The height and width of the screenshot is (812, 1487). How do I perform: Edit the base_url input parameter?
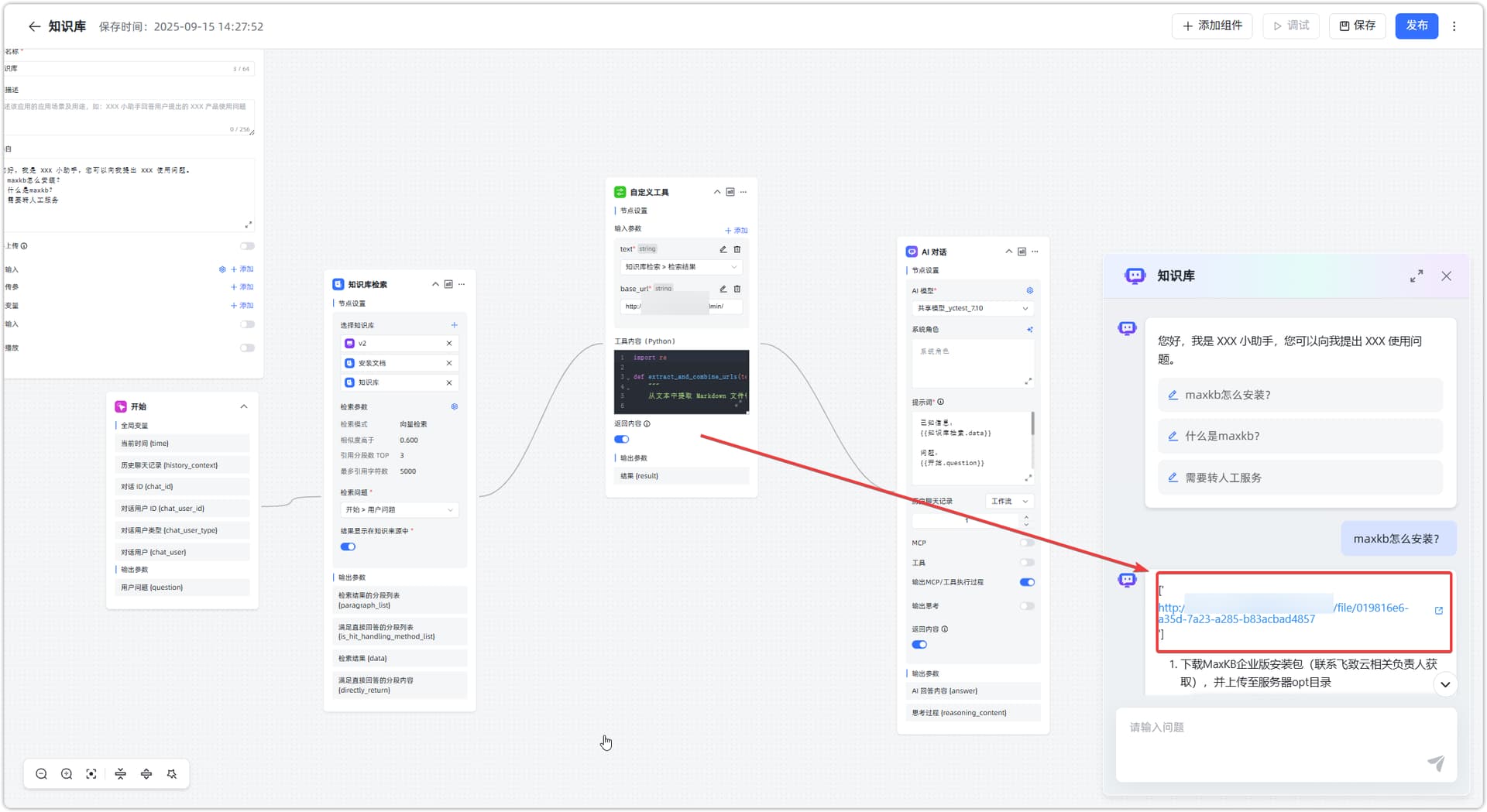(x=723, y=289)
